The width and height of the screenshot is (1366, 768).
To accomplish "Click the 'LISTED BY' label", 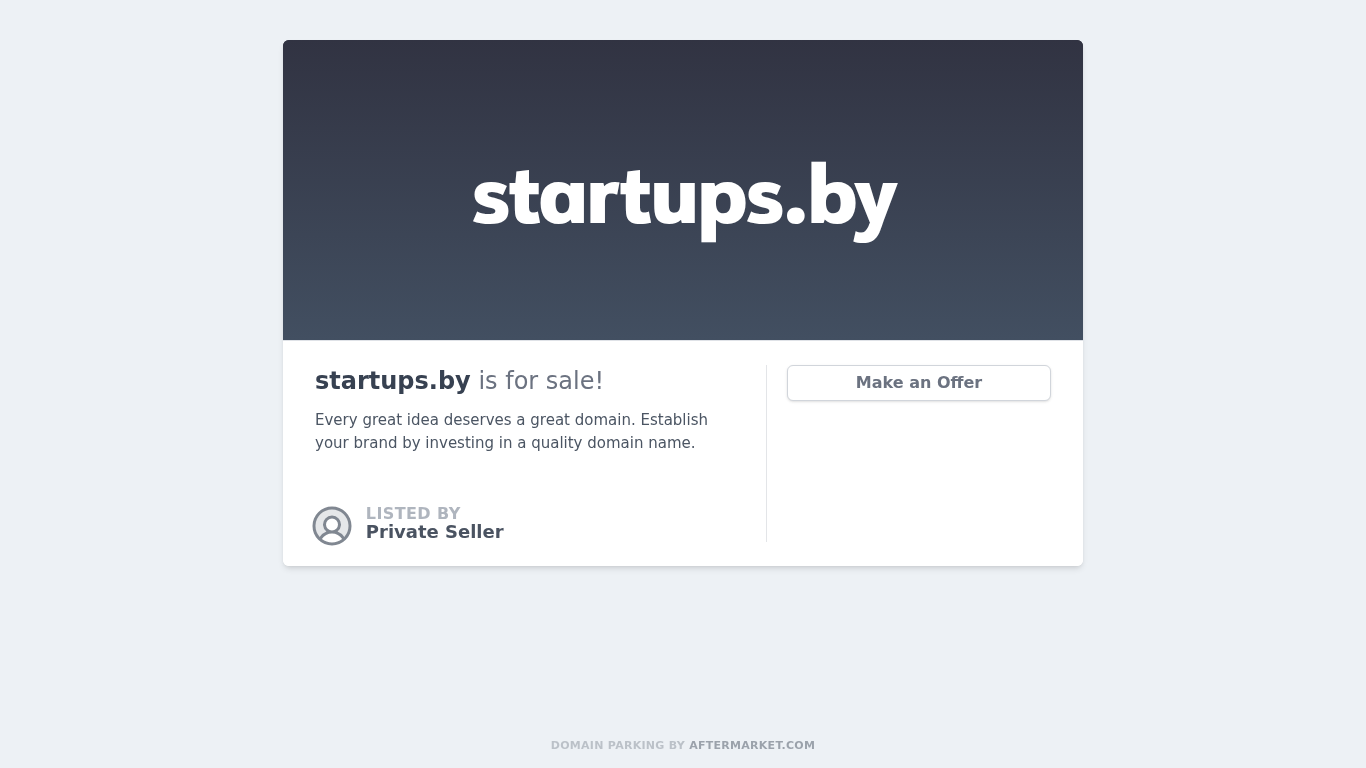I will coord(413,513).
